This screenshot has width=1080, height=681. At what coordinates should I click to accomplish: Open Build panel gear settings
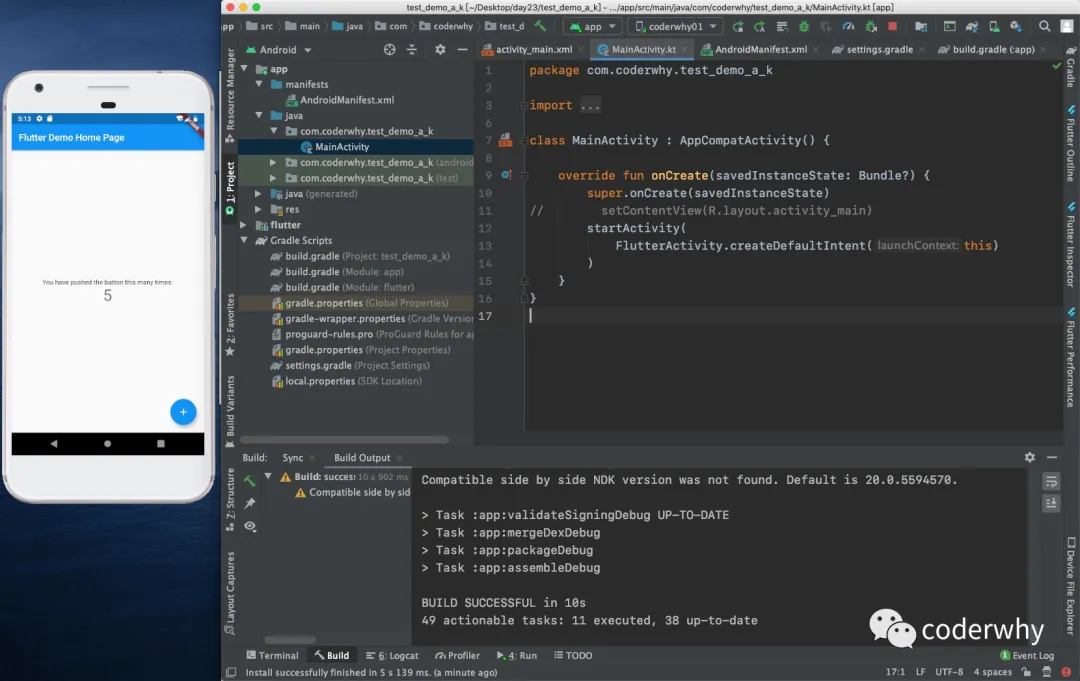[x=1030, y=457]
